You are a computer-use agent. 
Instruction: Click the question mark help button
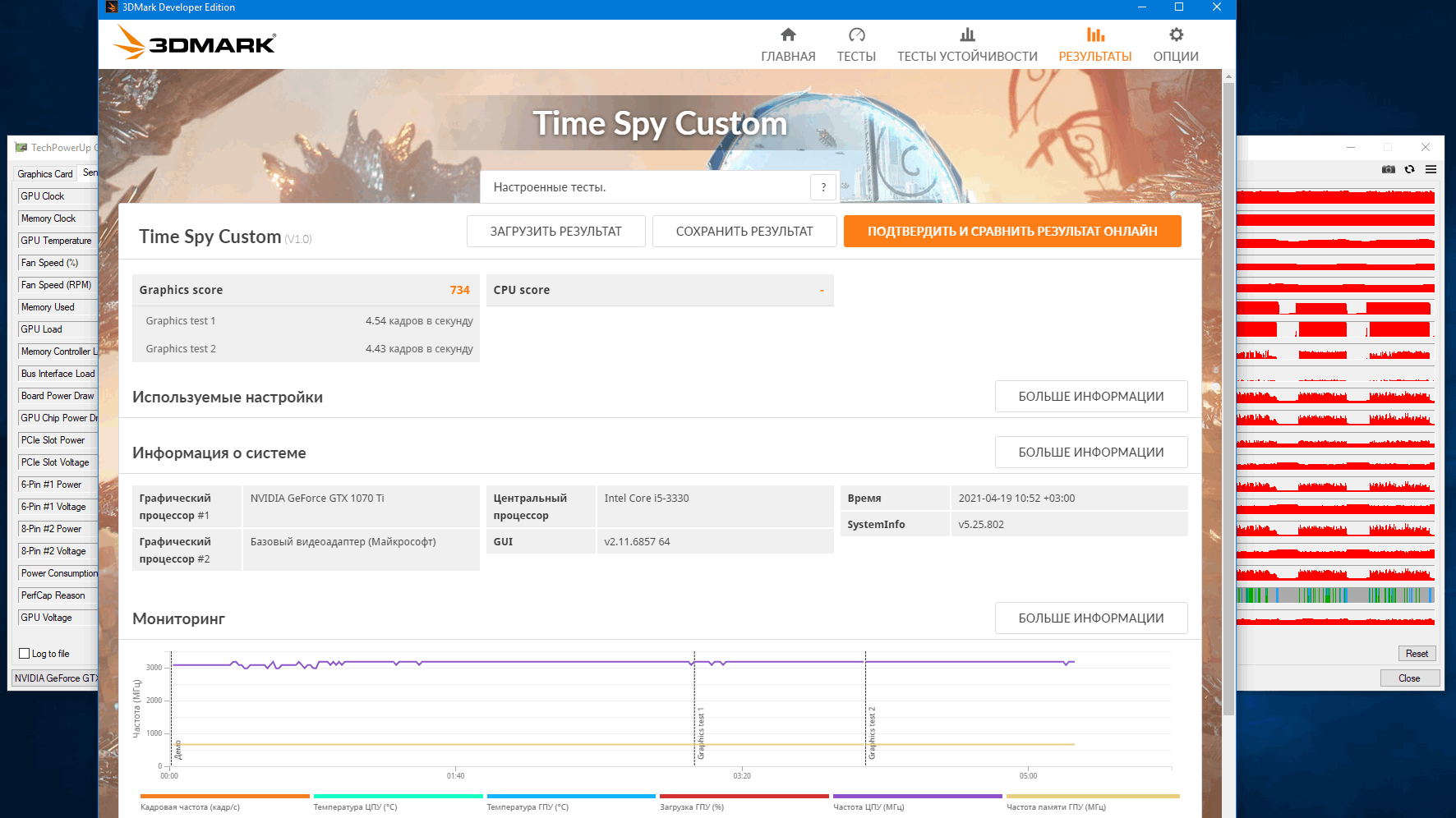click(x=823, y=187)
